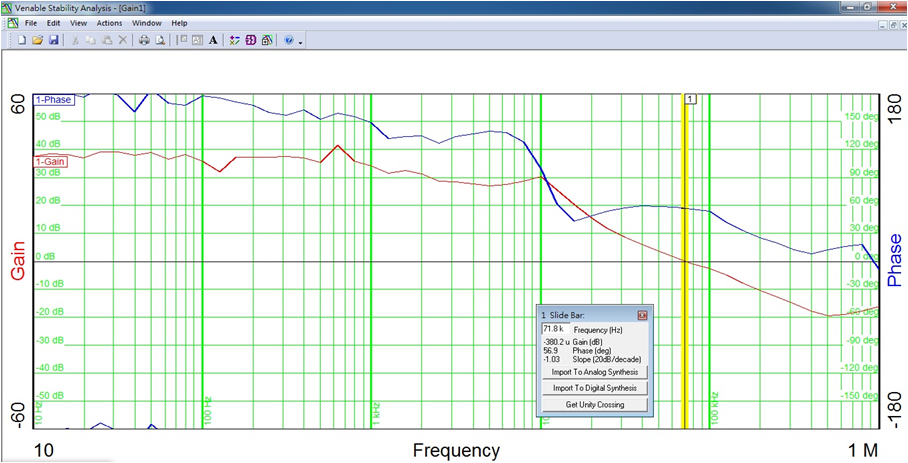
Task: Click the 1-Phase trace label
Action: click(x=53, y=100)
